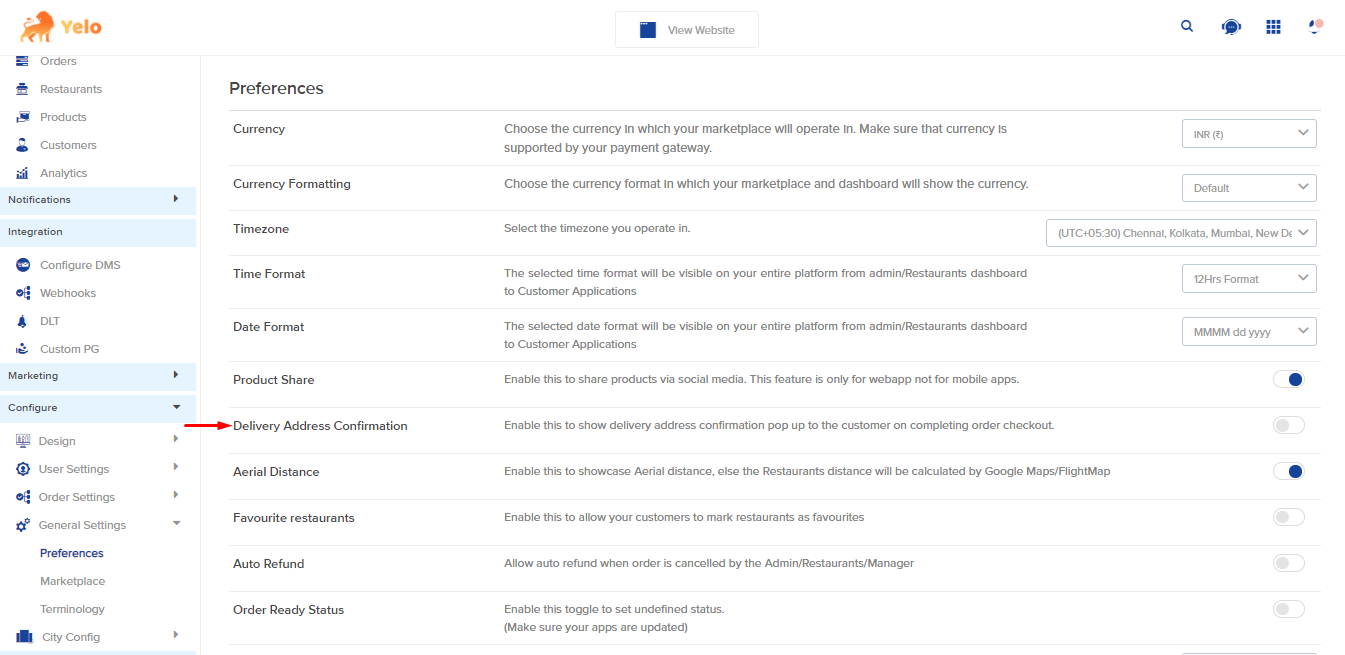Click the search magnifier icon
The width and height of the screenshot is (1345, 655).
[1187, 27]
